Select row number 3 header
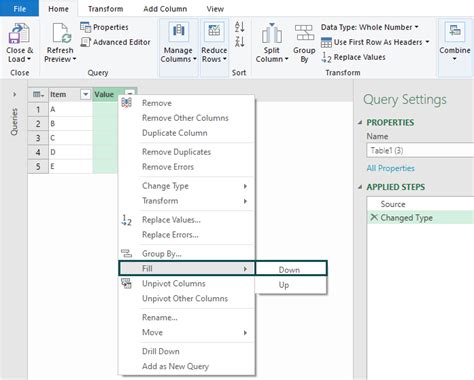 pos(38,138)
